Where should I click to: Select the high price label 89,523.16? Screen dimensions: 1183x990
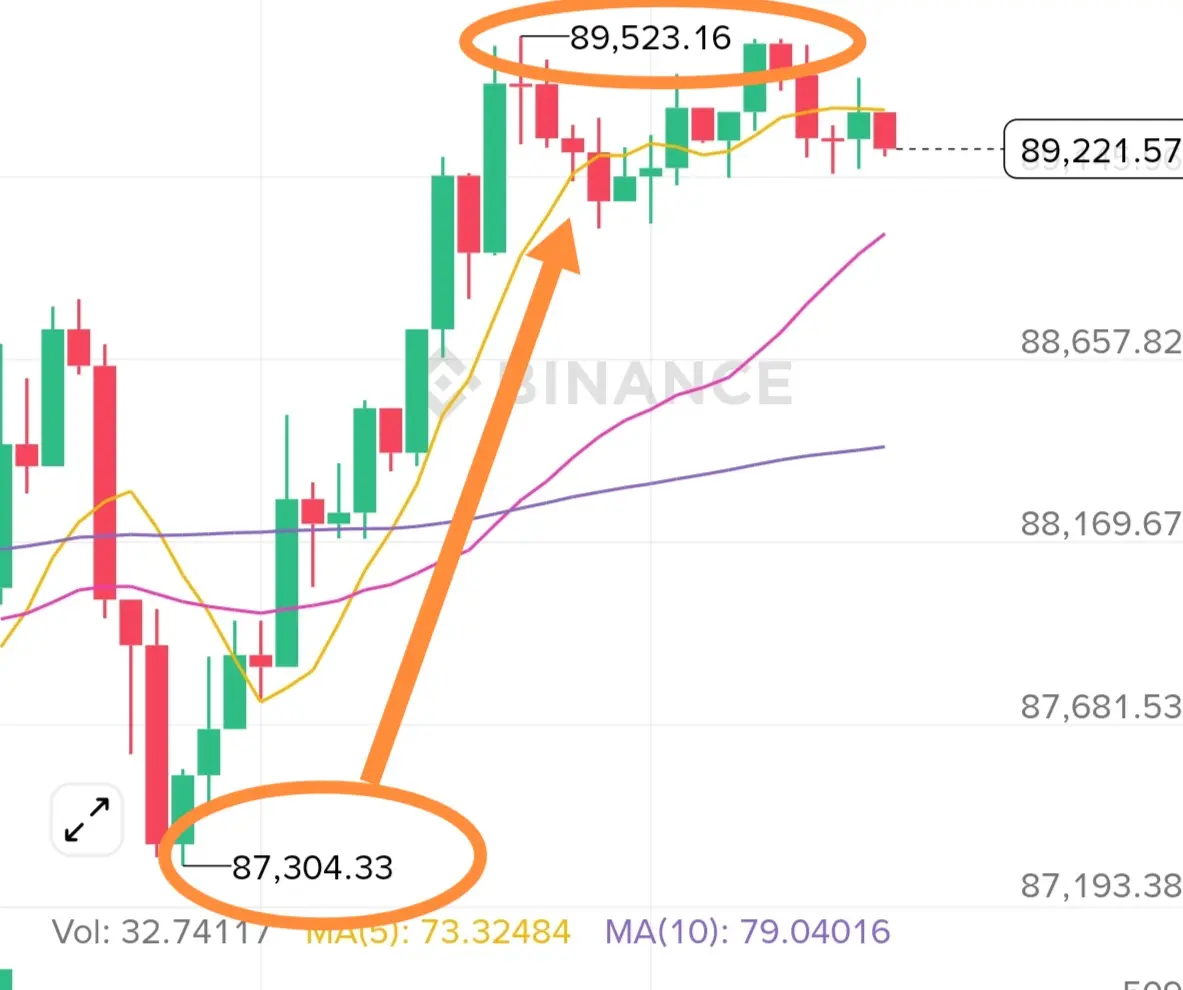[650, 38]
